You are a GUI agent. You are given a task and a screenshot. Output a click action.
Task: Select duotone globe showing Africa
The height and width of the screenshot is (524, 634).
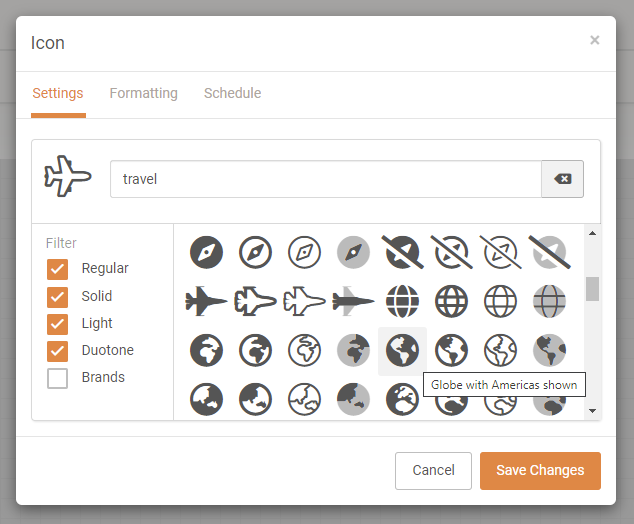pos(353,350)
